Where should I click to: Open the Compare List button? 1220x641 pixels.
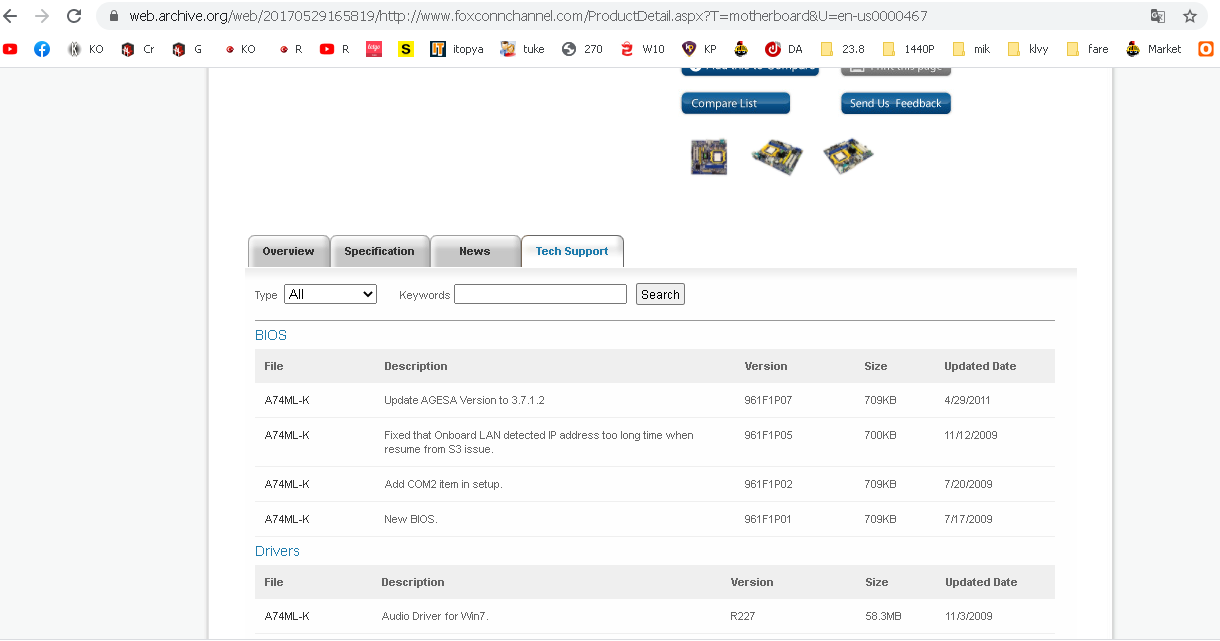(x=735, y=103)
